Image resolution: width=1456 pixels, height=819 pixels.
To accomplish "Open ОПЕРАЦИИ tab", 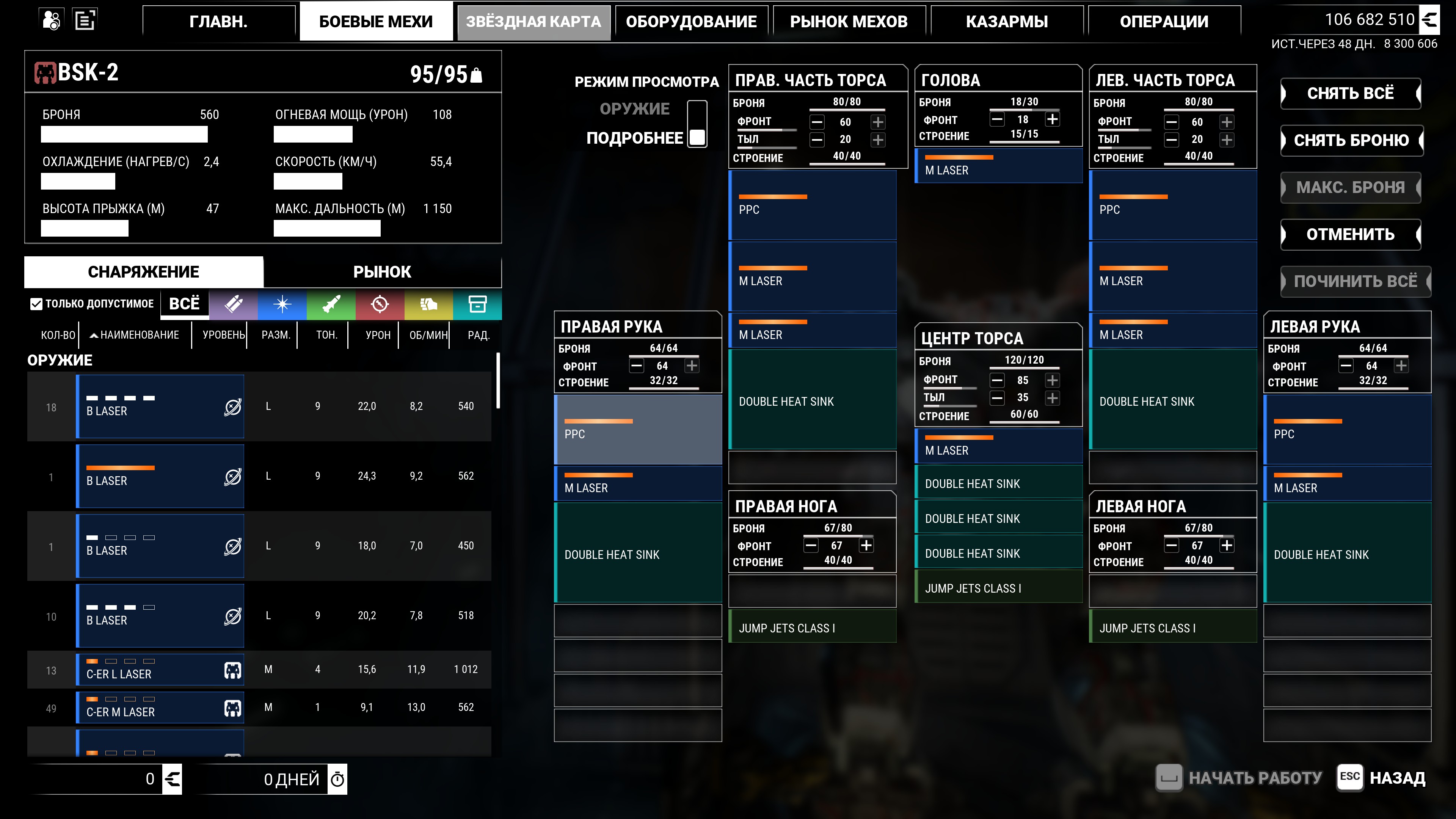I will [1164, 22].
